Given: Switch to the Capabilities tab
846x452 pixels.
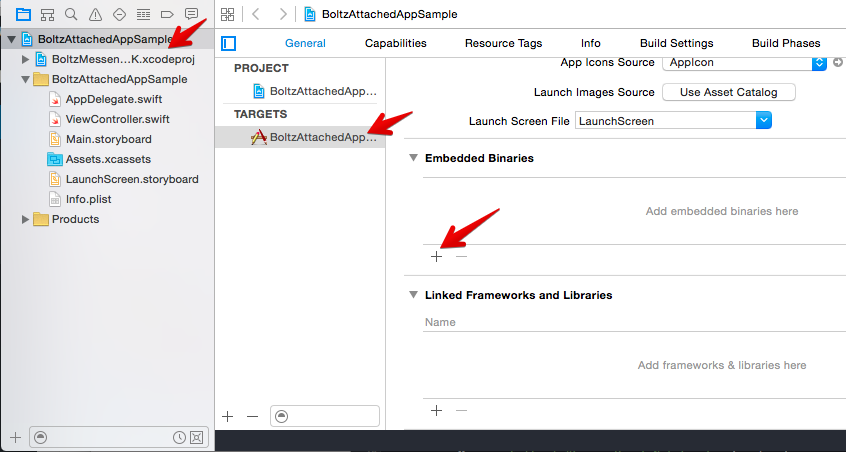Looking at the screenshot, I should [395, 43].
